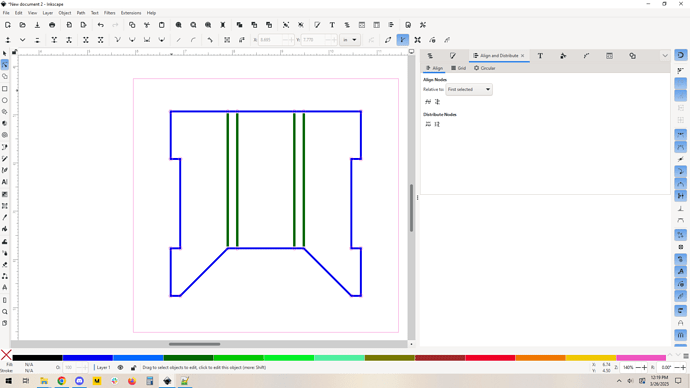Click the Copy icon
This screenshot has width=690, height=388.
coord(132,25)
